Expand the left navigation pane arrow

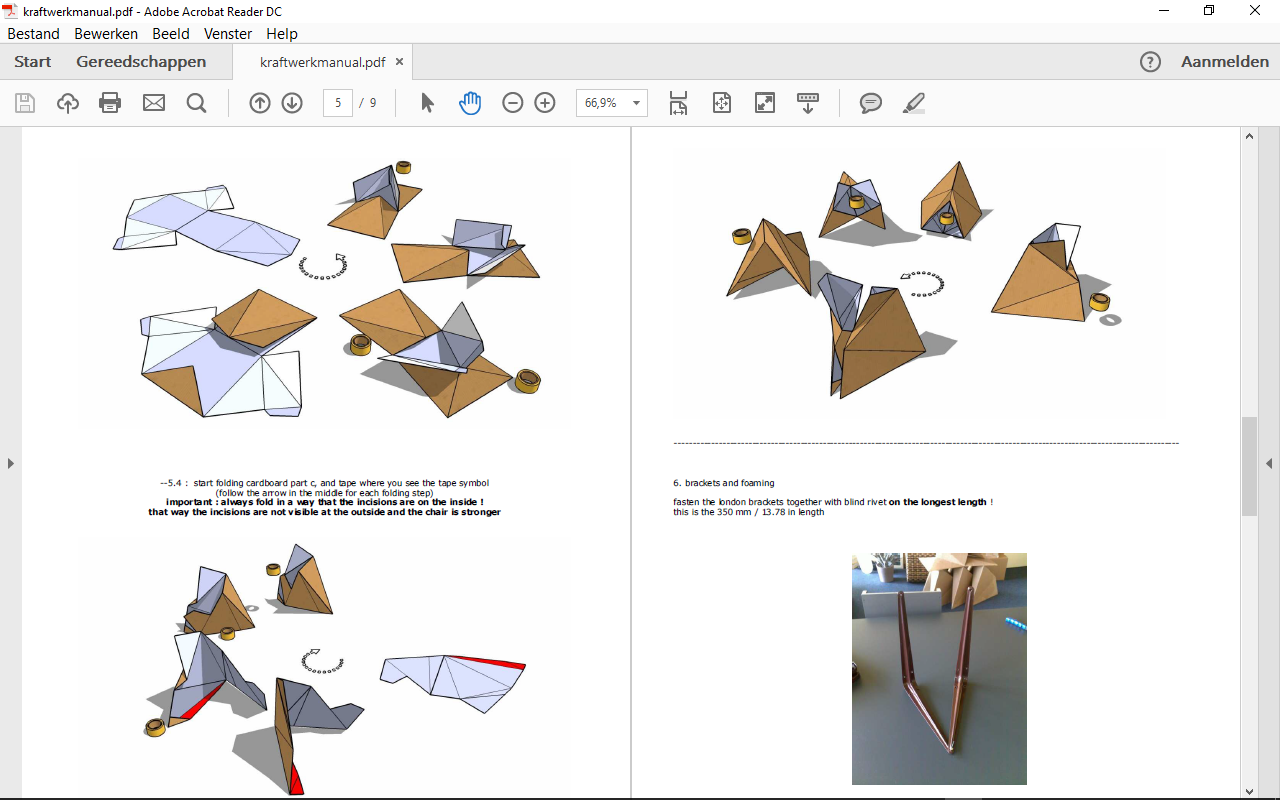(x=11, y=463)
